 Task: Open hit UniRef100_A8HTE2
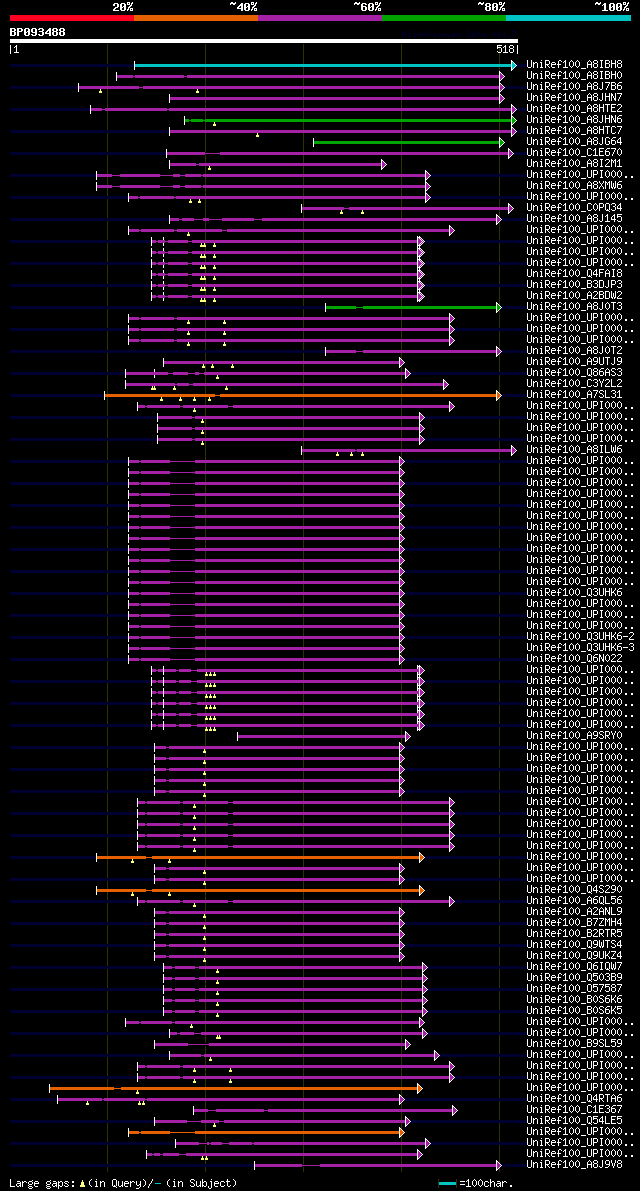click(574, 109)
